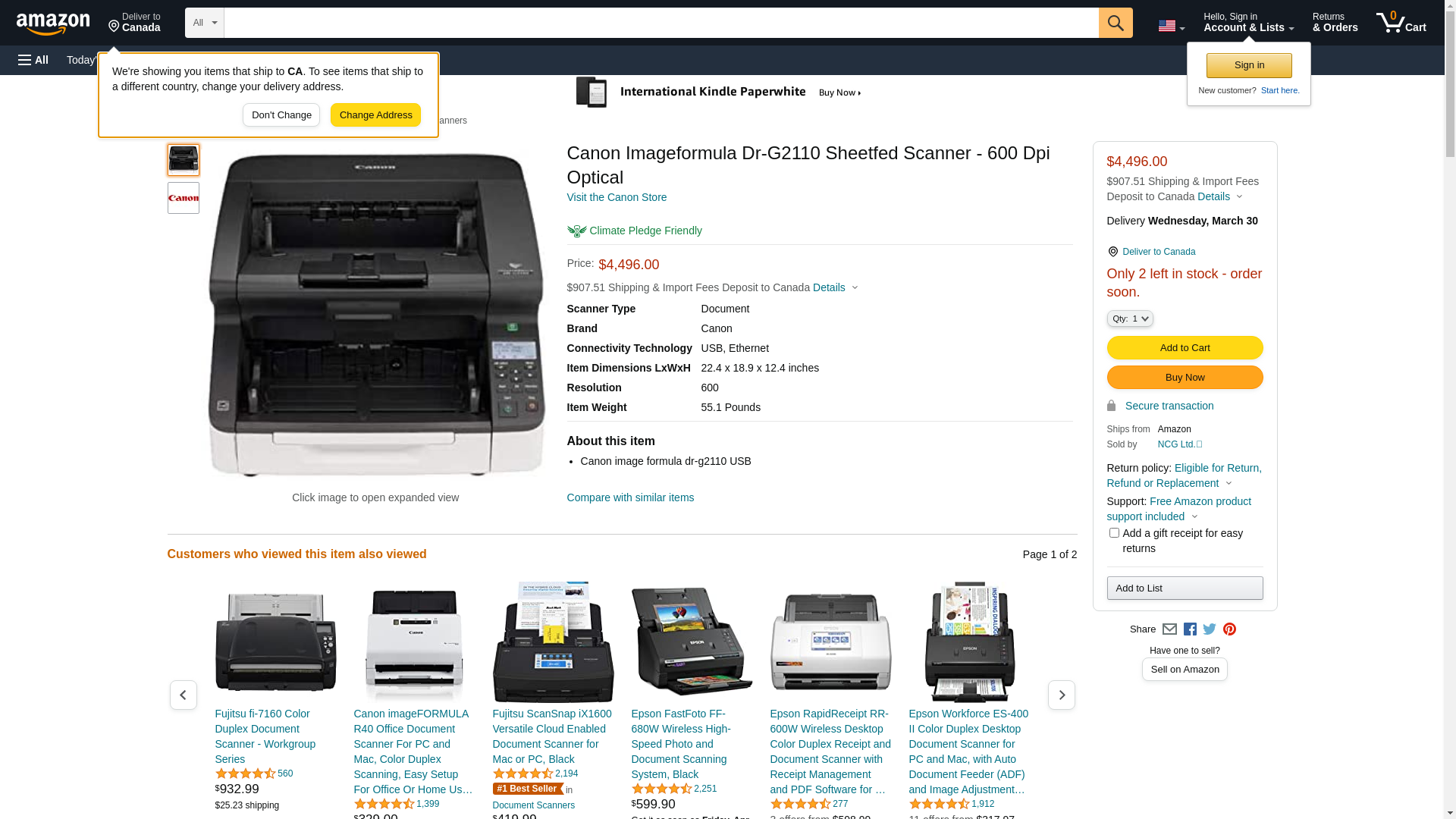The width and height of the screenshot is (1456, 819).
Task: Enable the gift receipt checkbox
Action: (x=1114, y=533)
